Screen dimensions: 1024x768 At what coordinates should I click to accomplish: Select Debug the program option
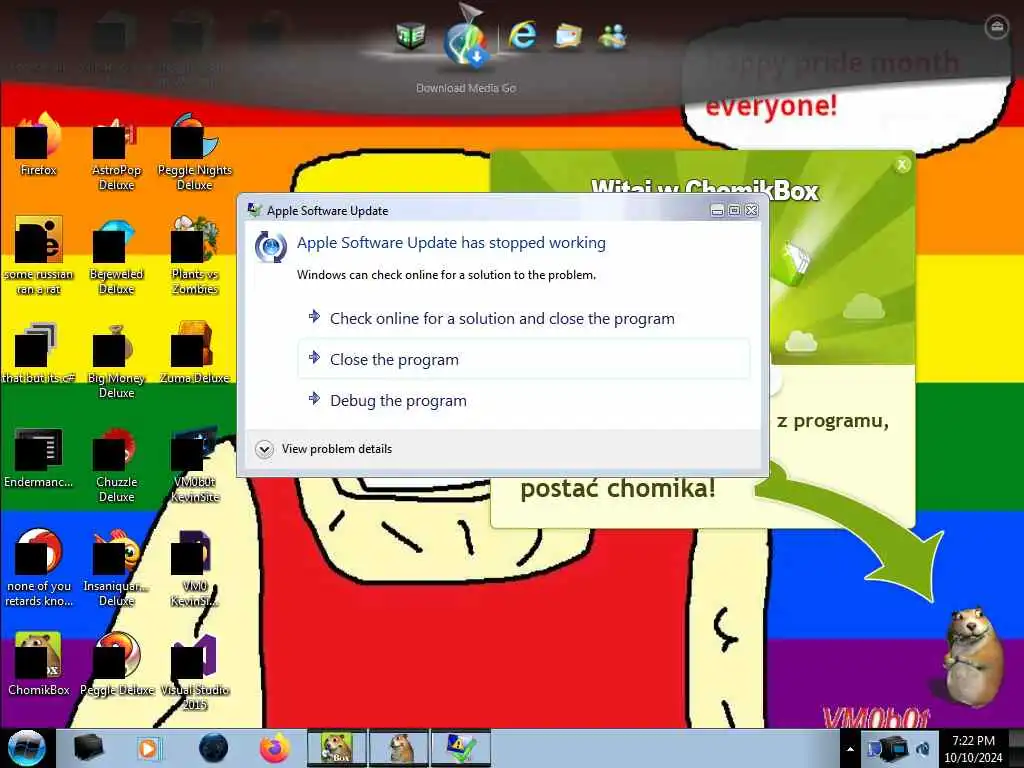524,400
